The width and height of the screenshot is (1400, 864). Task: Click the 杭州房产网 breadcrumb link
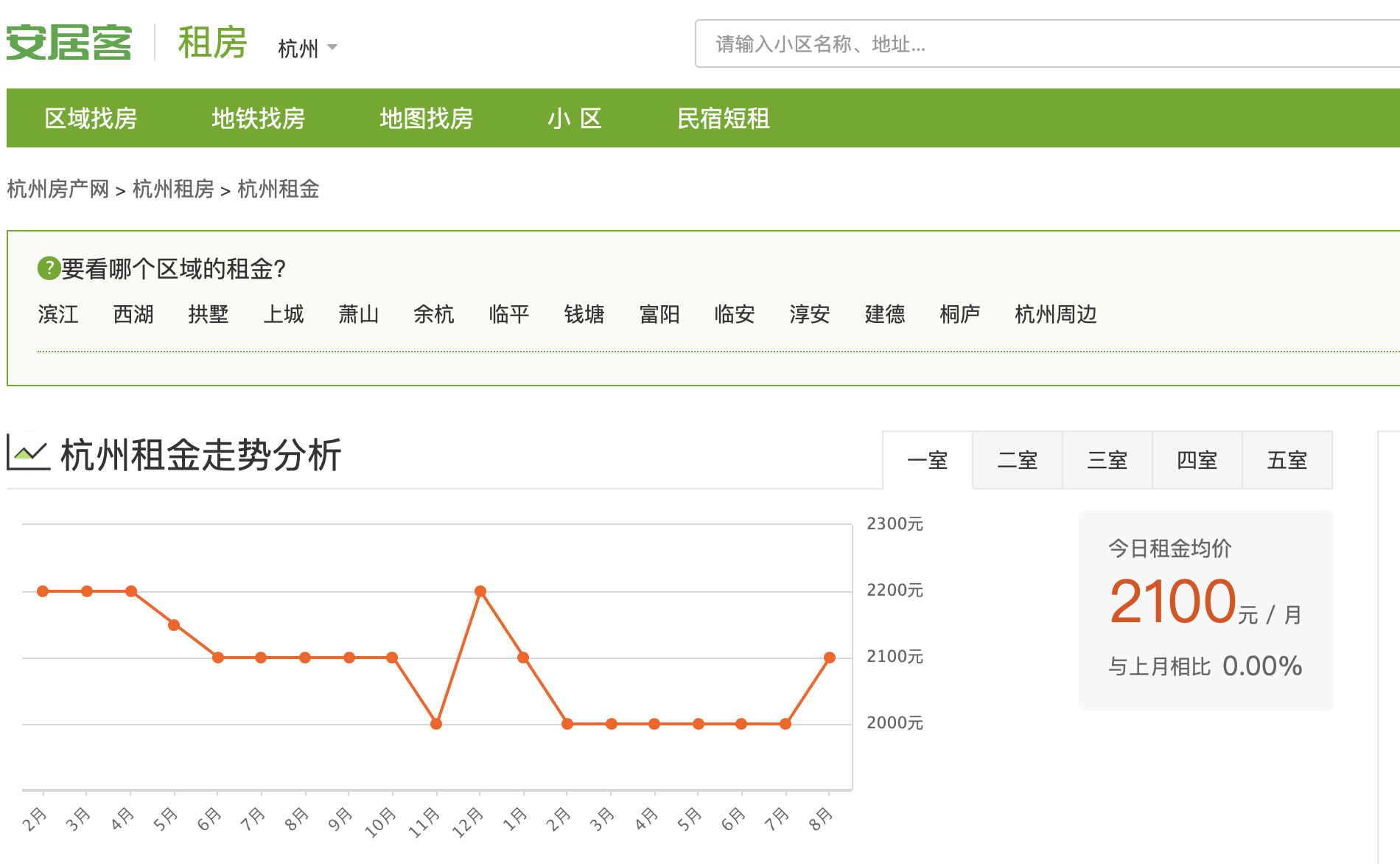click(58, 189)
